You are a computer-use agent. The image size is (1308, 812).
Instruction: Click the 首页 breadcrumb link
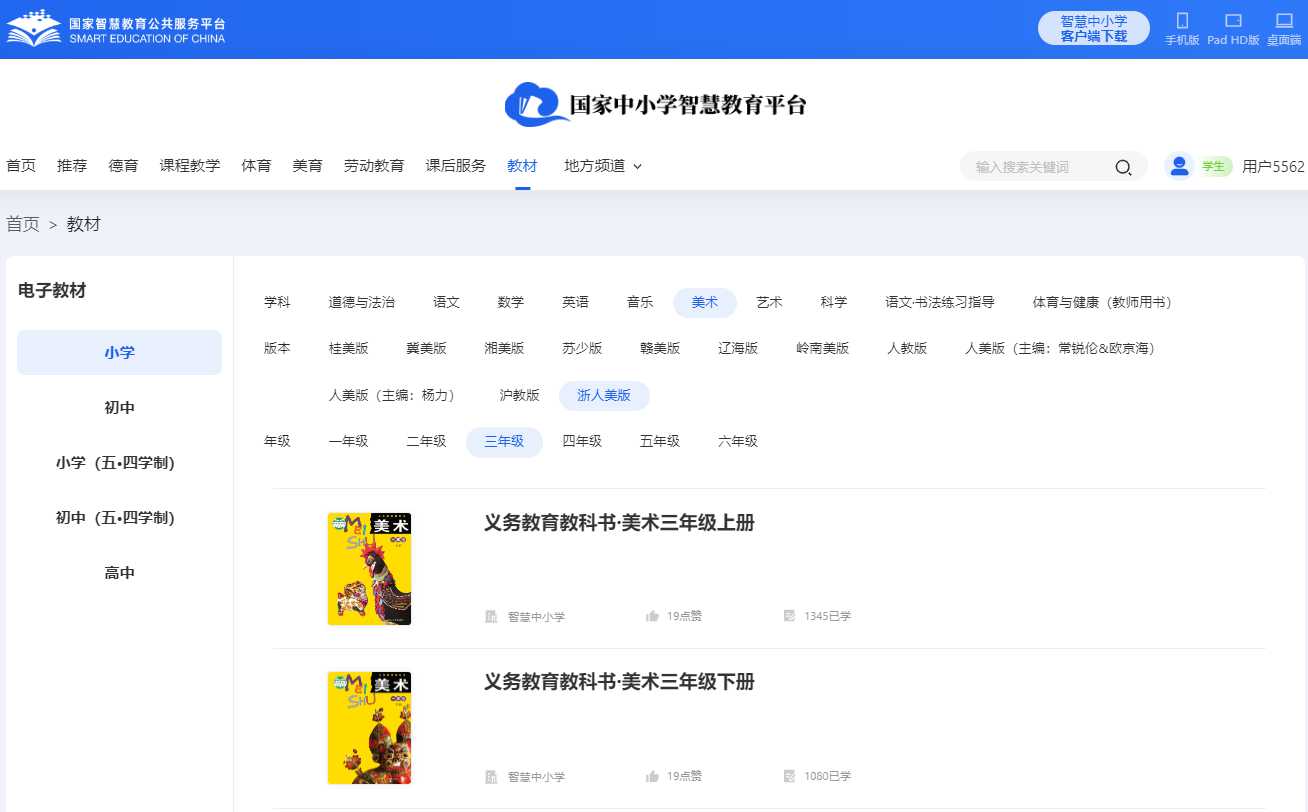(x=23, y=224)
